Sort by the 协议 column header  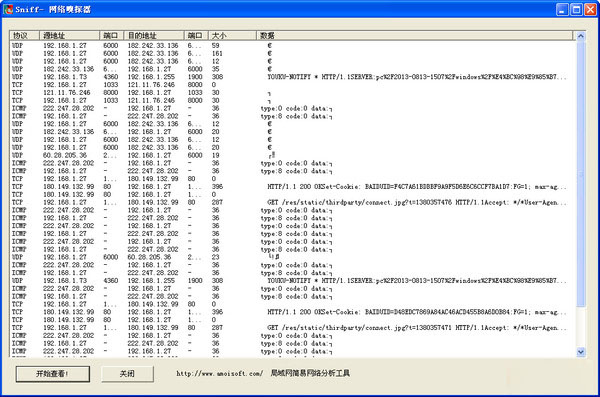pyautogui.click(x=24, y=36)
